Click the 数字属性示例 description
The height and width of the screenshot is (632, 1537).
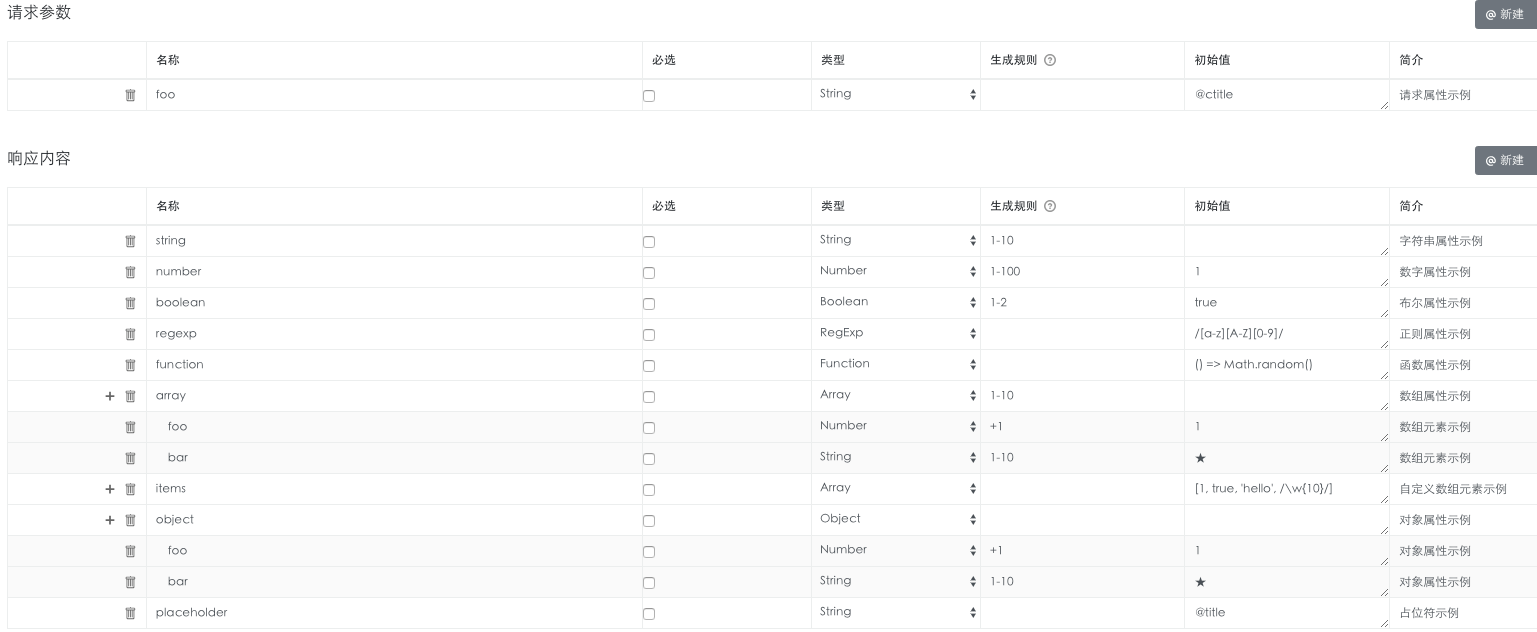coord(1435,272)
